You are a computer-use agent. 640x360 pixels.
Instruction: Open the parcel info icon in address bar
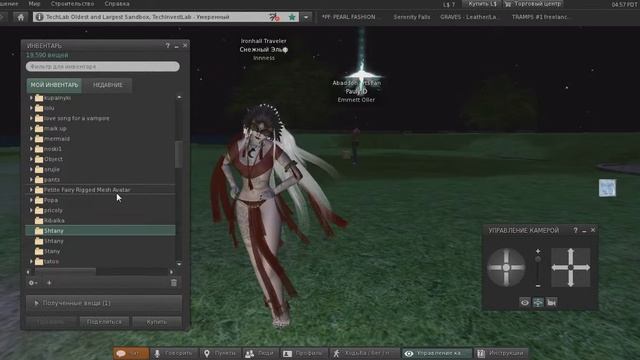pyautogui.click(x=40, y=17)
